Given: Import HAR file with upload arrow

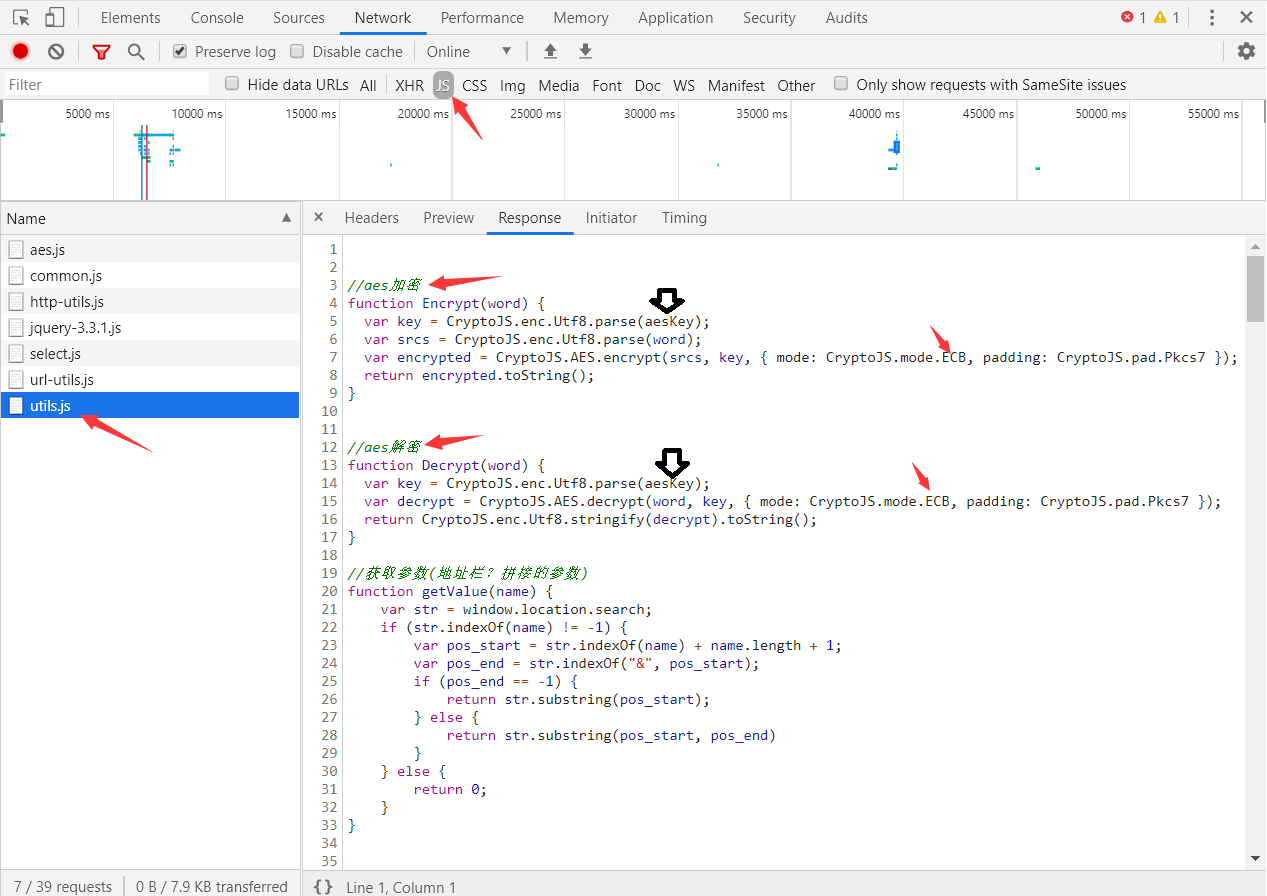Looking at the screenshot, I should tap(550, 51).
